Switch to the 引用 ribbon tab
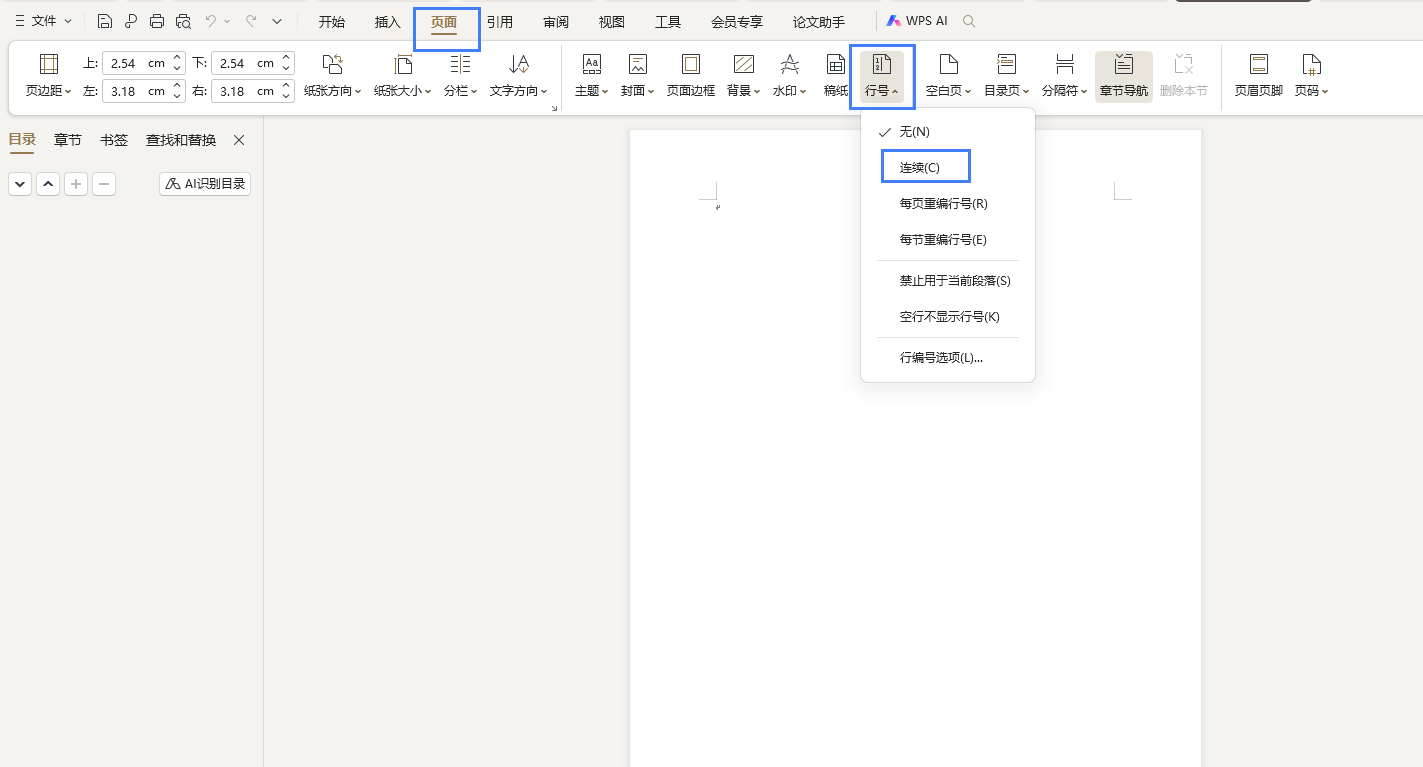 tap(500, 22)
